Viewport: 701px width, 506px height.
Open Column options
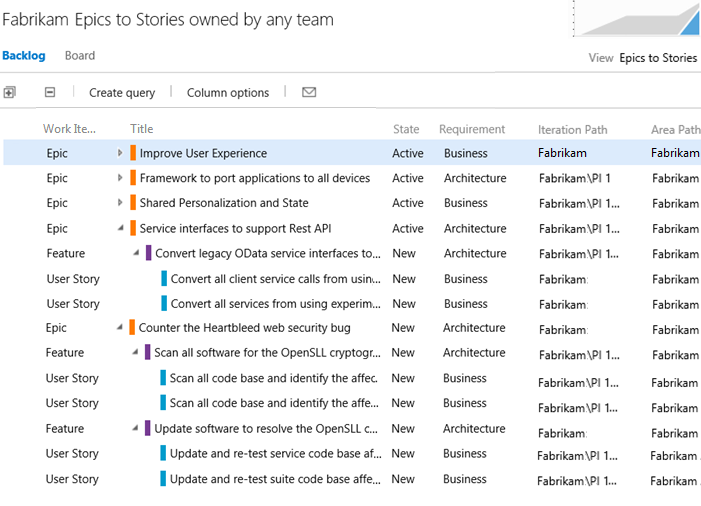tap(228, 92)
